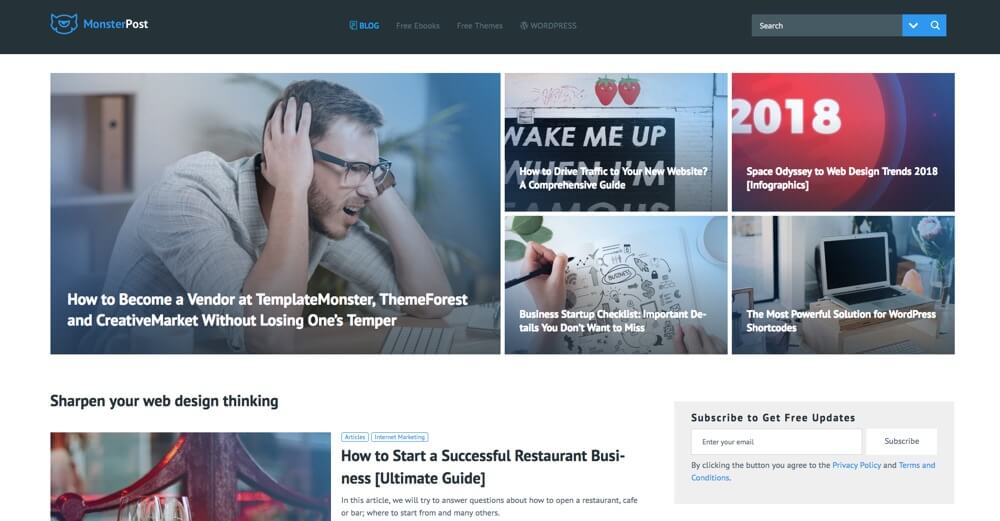Open 'Space Odyssey to Web Design Trends 2018' tile

click(x=843, y=142)
